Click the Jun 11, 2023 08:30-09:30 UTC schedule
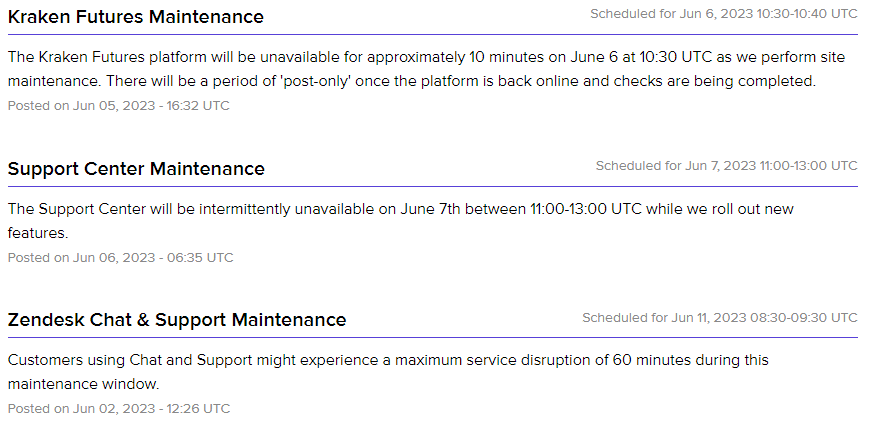Viewport: 877px width, 433px height. 720,318
